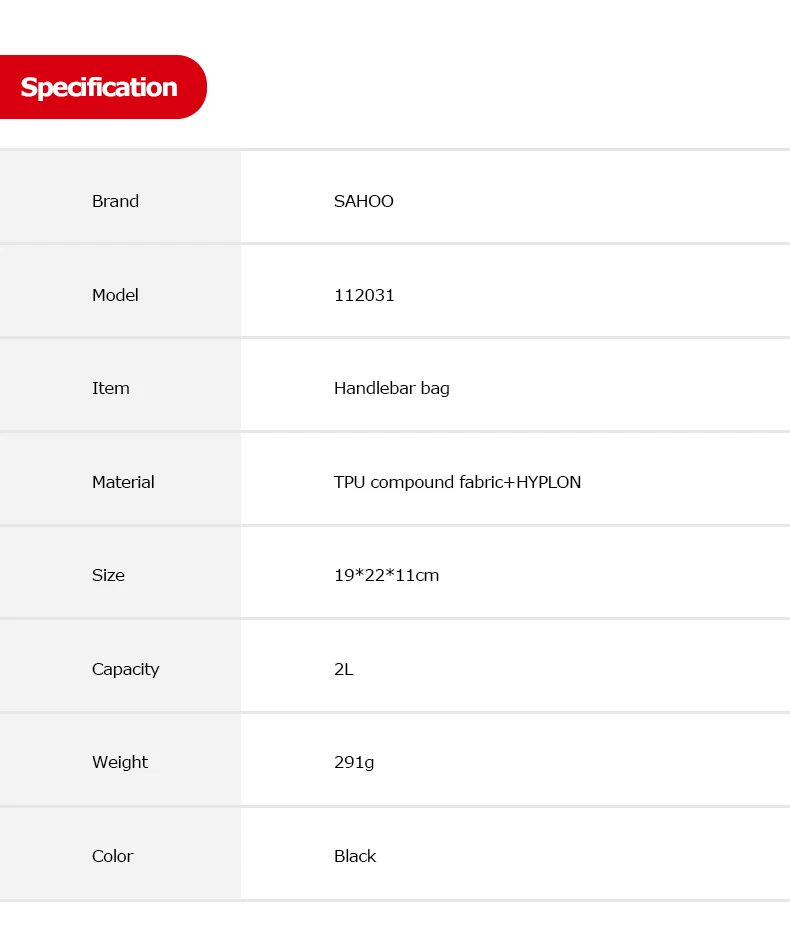Click the word TPU in Material row
This screenshot has height=937, width=790.
pyautogui.click(x=349, y=482)
